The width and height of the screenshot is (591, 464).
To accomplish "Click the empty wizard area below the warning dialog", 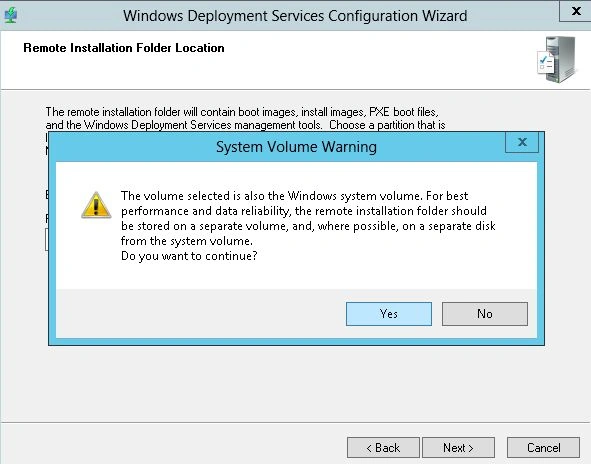I will 296,384.
